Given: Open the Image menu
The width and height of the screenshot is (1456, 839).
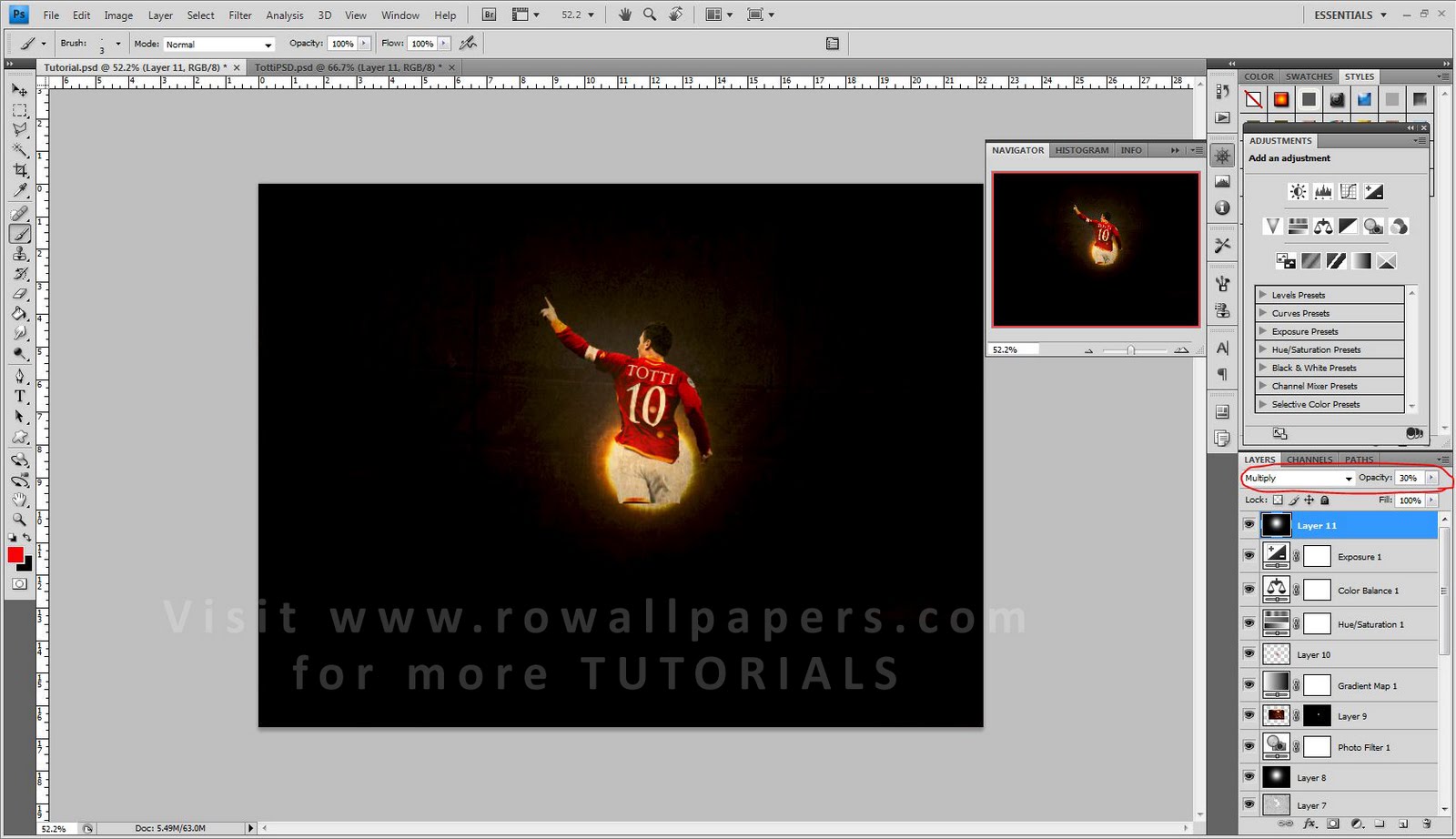Looking at the screenshot, I should [x=118, y=15].
